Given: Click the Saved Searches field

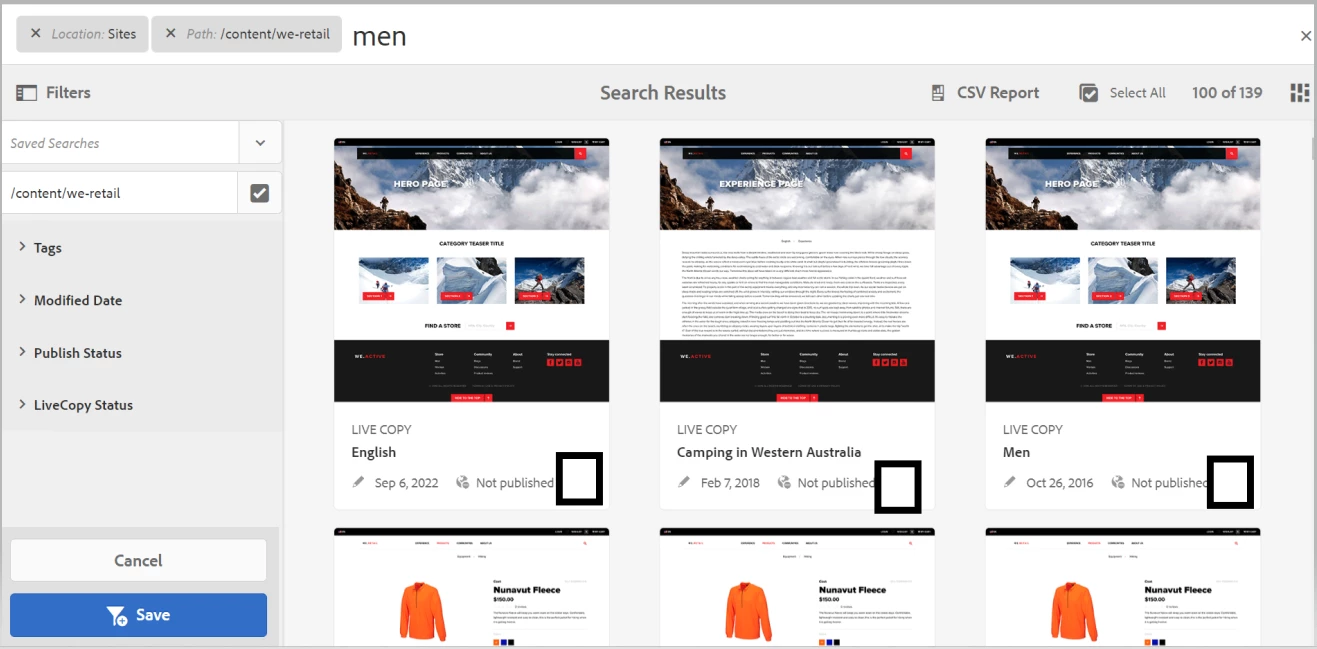Looking at the screenshot, I should (x=121, y=143).
